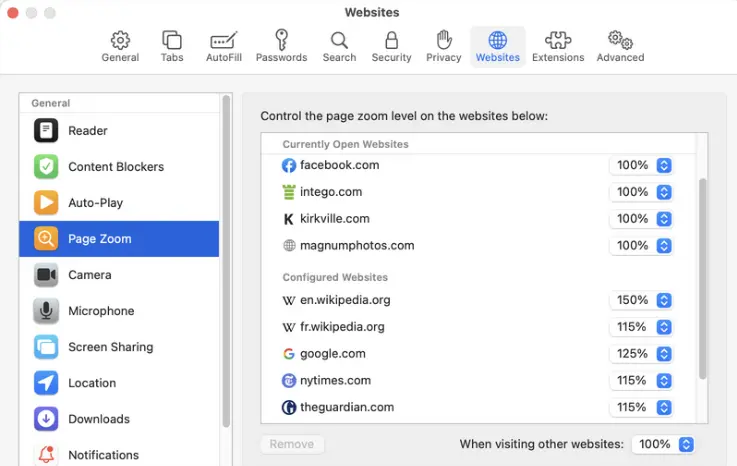The image size is (737, 466).
Task: Open Advanced preferences
Action: coord(620,46)
